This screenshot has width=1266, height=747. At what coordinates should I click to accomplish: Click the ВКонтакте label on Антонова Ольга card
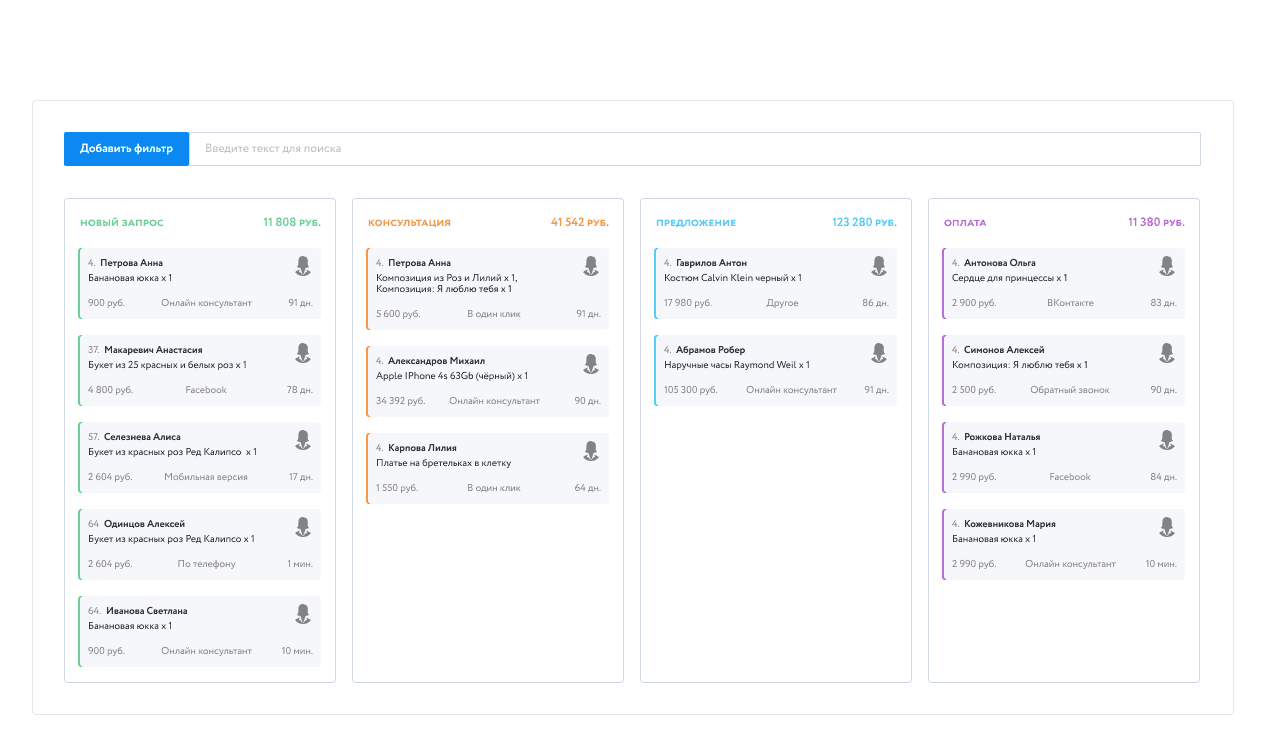click(1070, 302)
